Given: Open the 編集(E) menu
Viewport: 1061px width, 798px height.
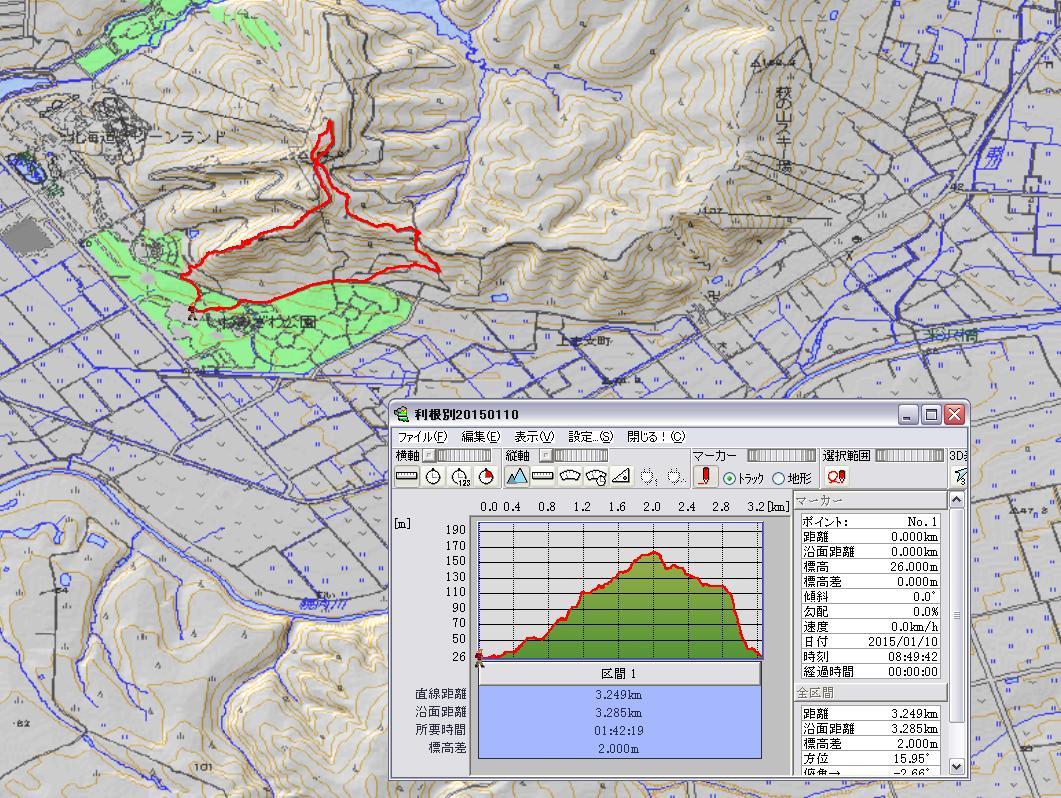Looking at the screenshot, I should (480, 437).
